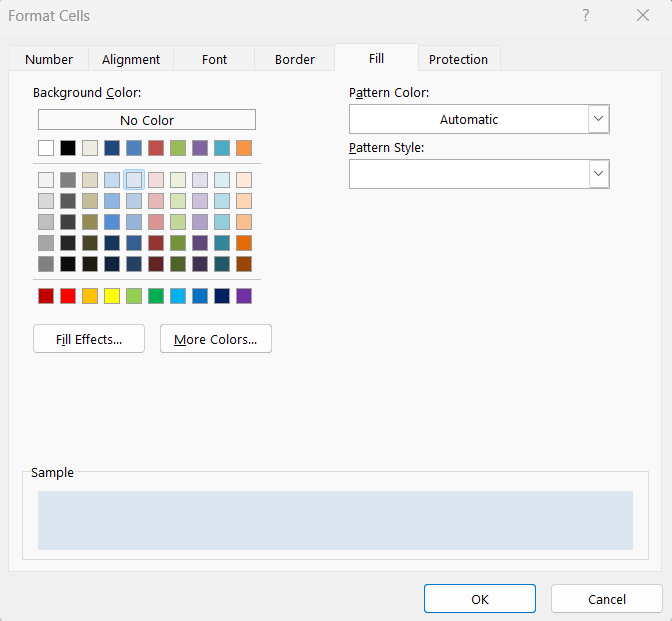This screenshot has height=621, width=672.
Task: Choose the darkest maroon shade swatch
Action: point(156,264)
